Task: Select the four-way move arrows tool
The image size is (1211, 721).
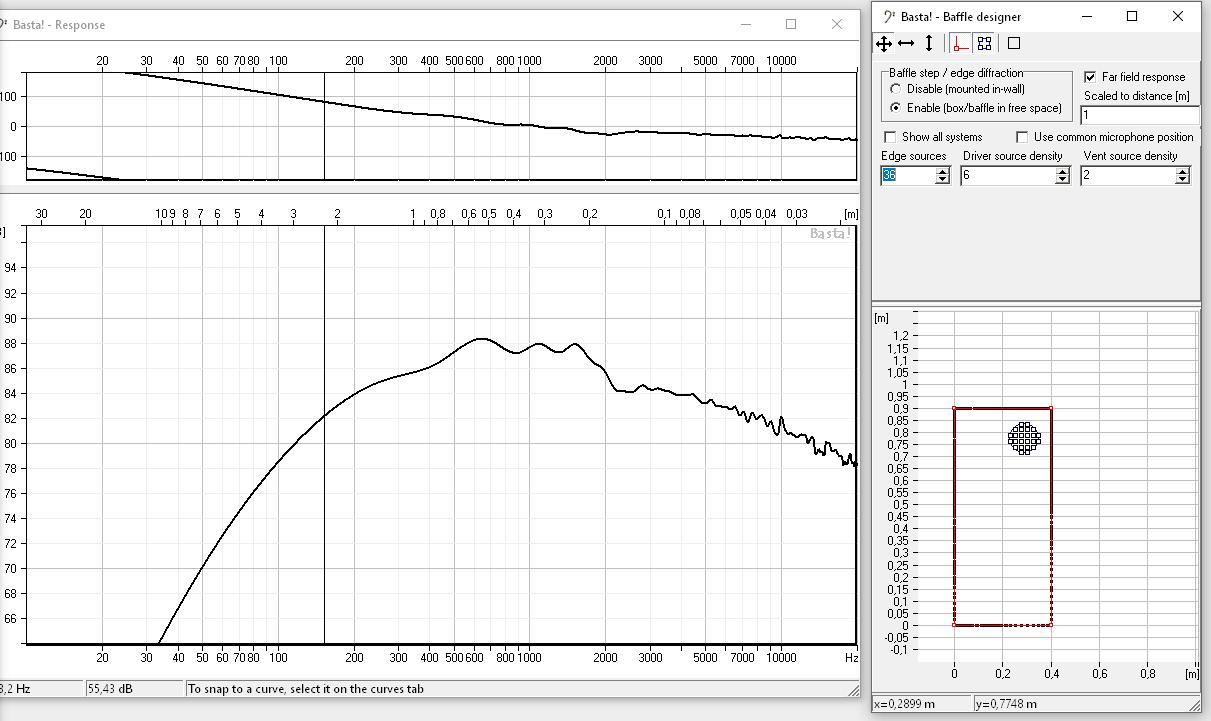Action: tap(884, 43)
